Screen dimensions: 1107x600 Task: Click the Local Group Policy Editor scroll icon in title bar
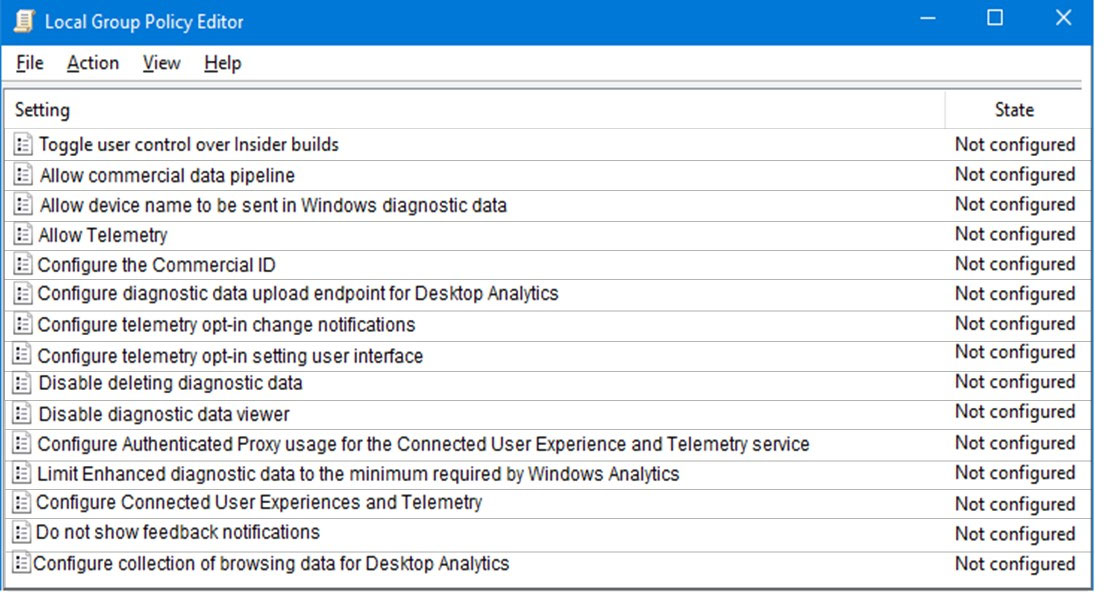[24, 21]
